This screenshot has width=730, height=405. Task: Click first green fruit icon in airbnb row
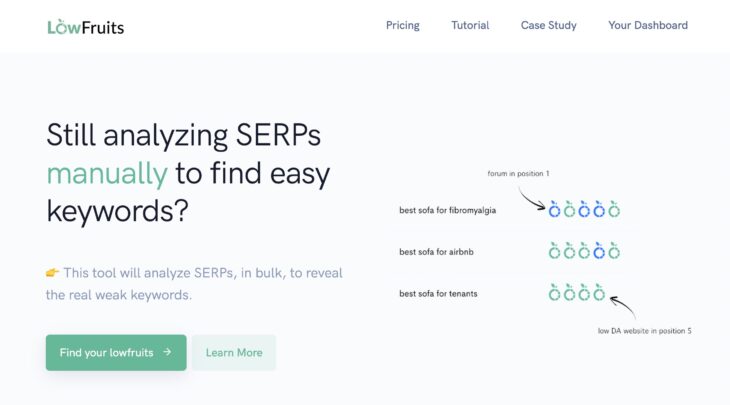[x=554, y=251]
